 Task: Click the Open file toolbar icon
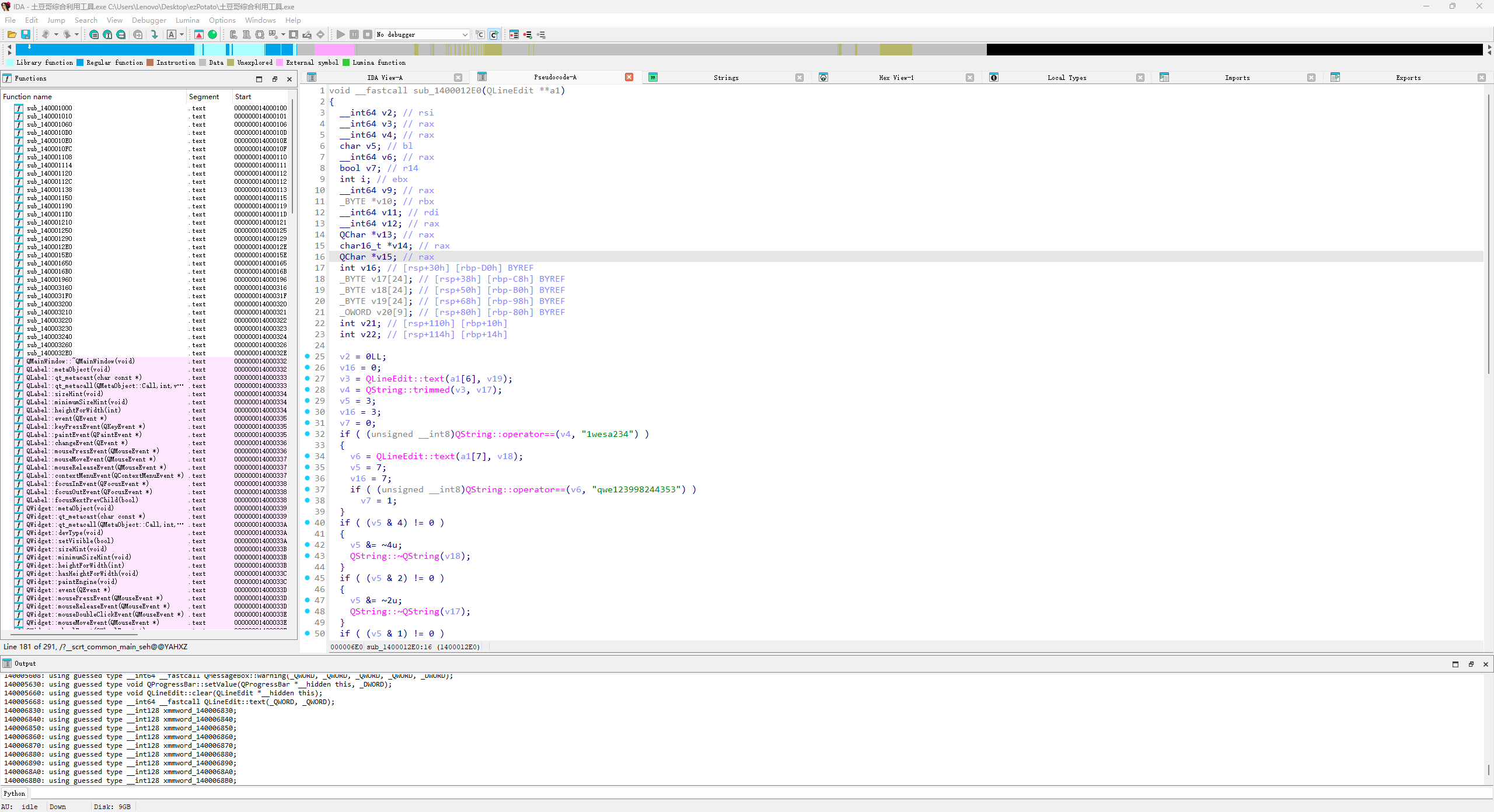coord(12,34)
